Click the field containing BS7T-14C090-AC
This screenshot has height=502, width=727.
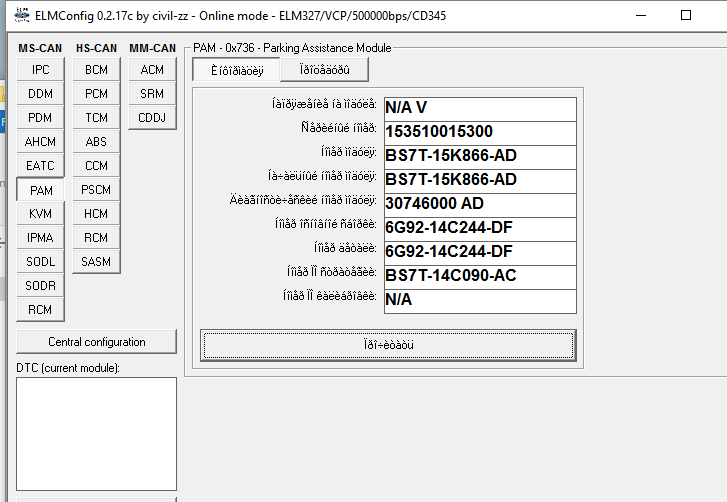click(479, 276)
